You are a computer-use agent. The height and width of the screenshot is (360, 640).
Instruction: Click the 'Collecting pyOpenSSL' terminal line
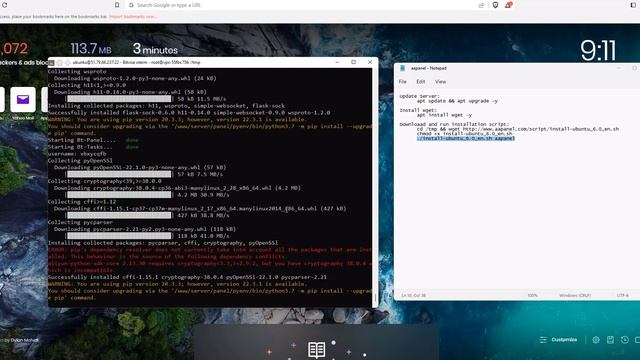pos(80,161)
